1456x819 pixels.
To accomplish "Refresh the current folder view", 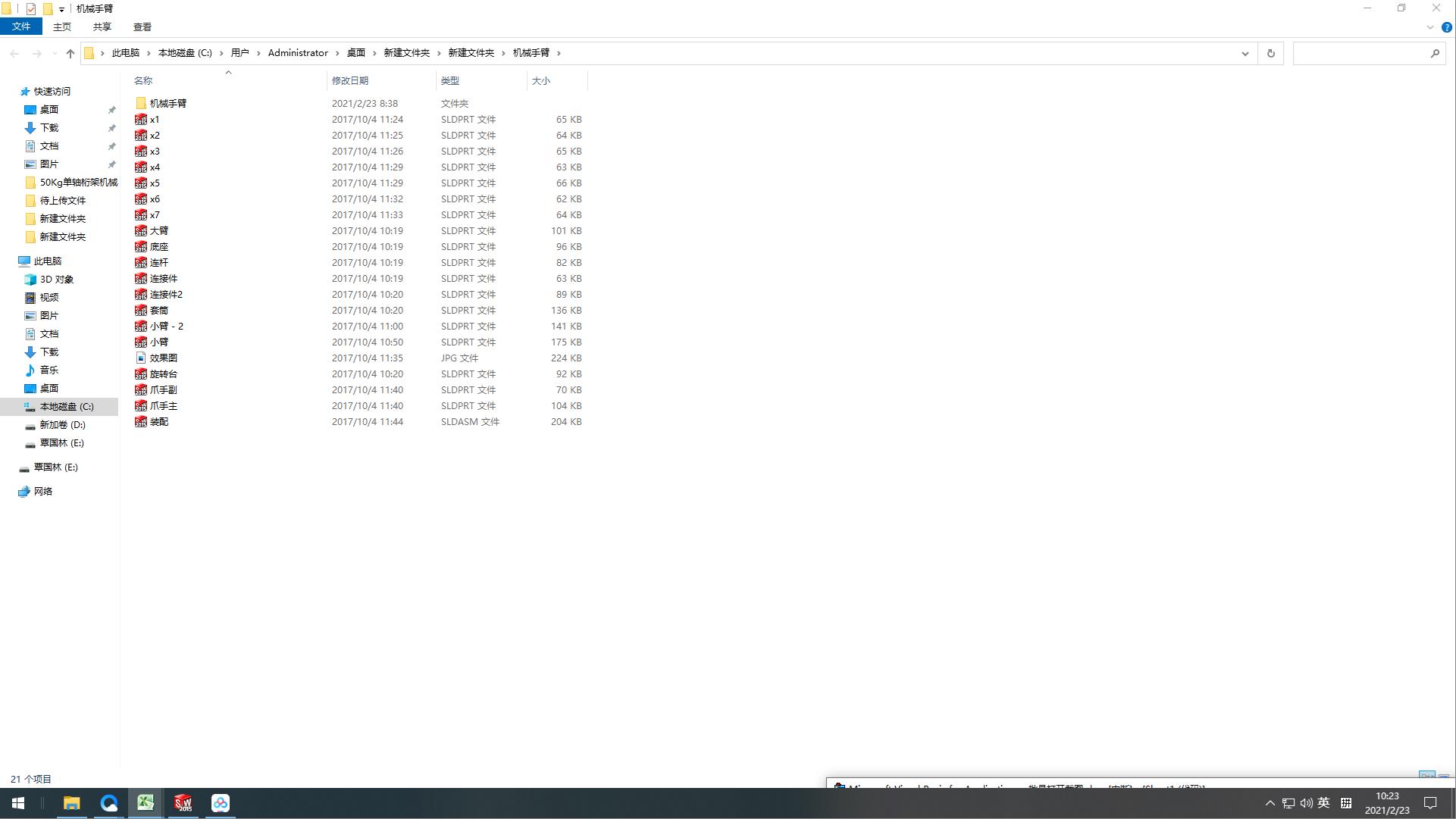I will 1271,53.
